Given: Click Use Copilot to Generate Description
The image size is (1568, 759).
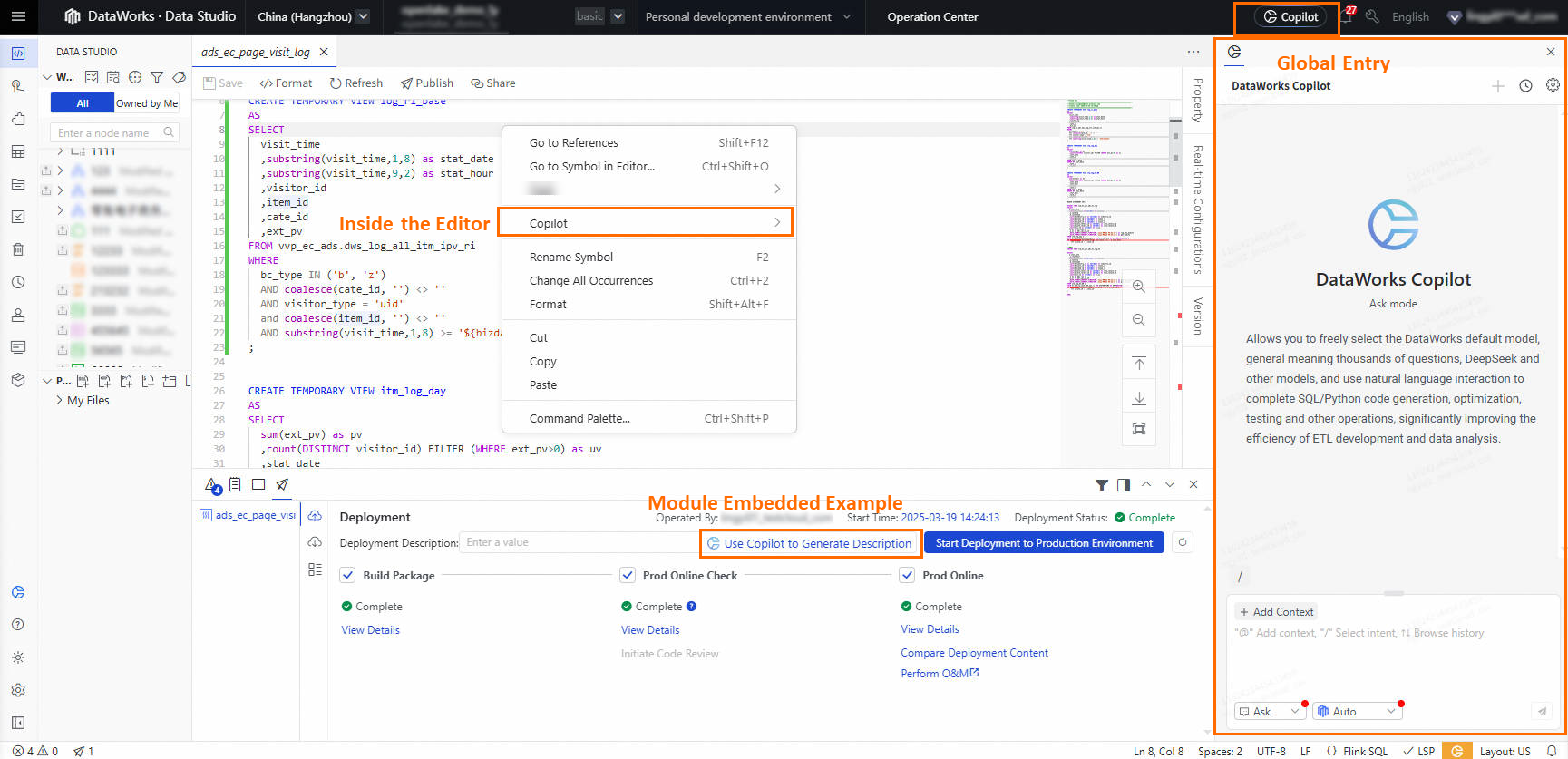Looking at the screenshot, I should 810,544.
